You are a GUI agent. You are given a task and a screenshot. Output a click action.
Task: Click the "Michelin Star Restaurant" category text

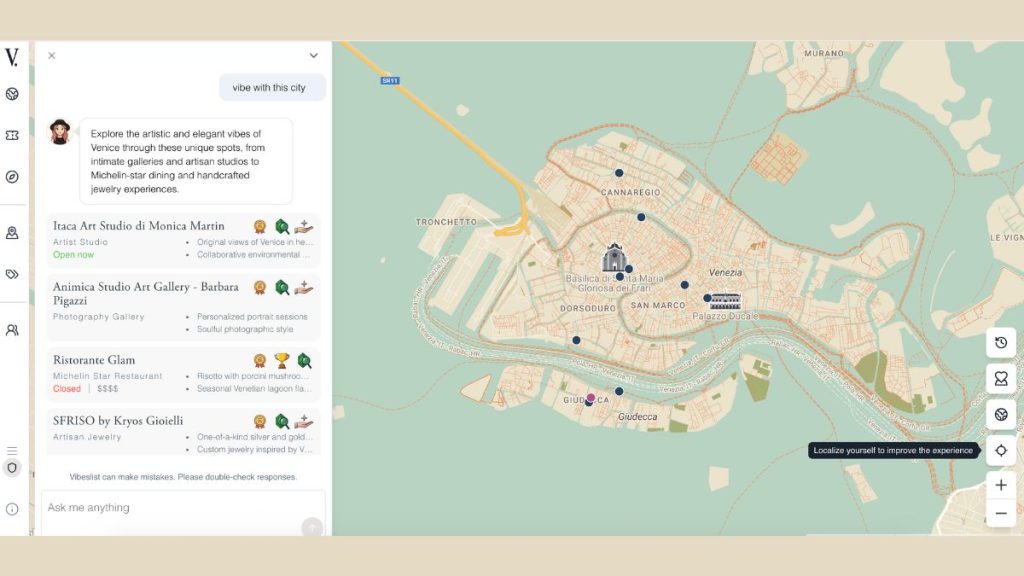point(108,376)
